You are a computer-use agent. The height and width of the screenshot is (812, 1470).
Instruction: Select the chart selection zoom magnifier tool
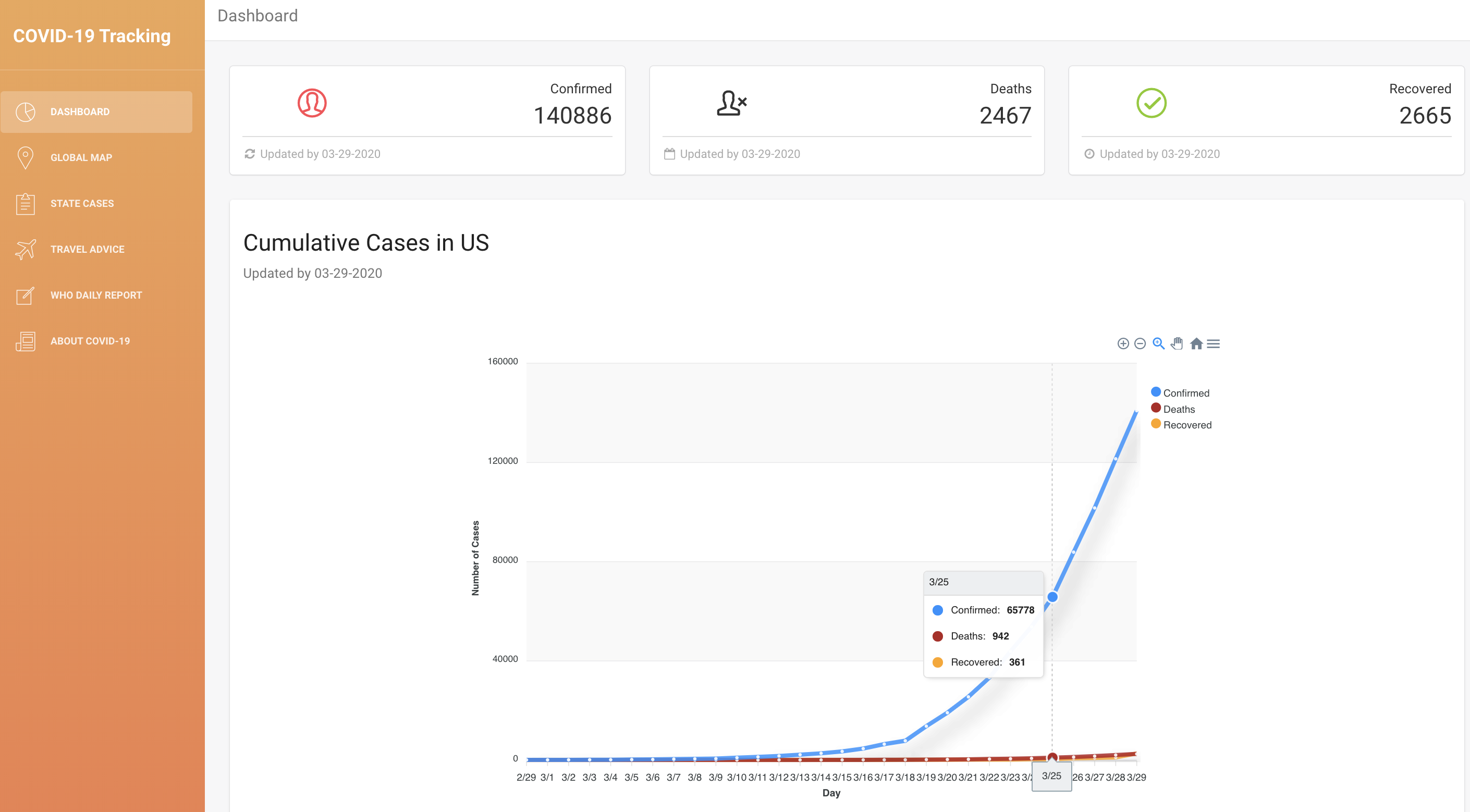[x=1158, y=343]
